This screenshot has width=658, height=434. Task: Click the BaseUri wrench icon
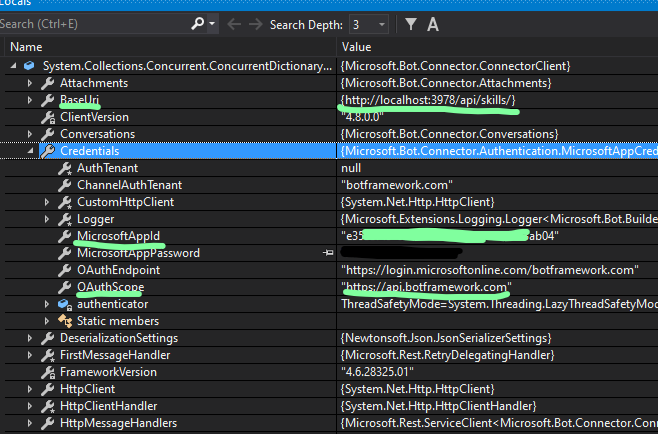(47, 100)
